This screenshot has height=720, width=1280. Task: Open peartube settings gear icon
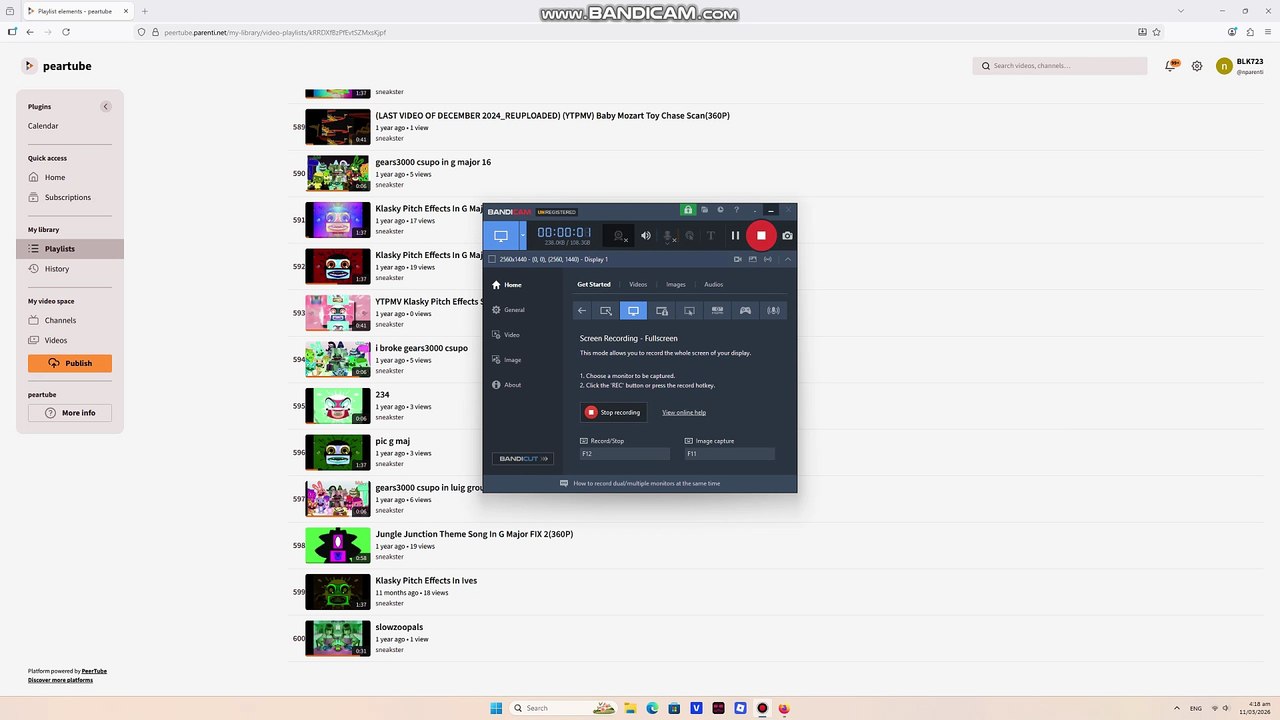1197,66
